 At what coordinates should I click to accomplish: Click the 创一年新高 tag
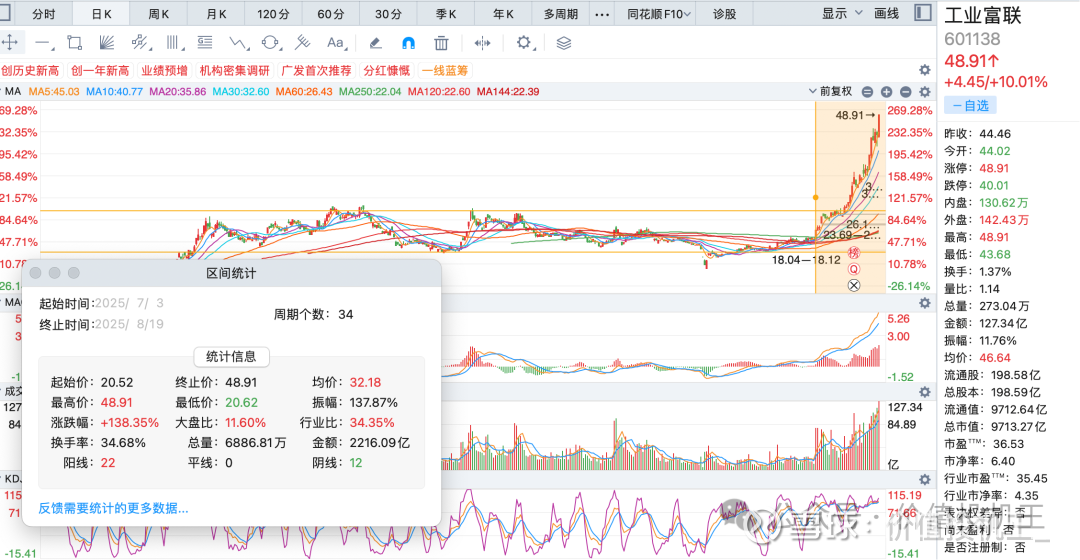coord(100,70)
